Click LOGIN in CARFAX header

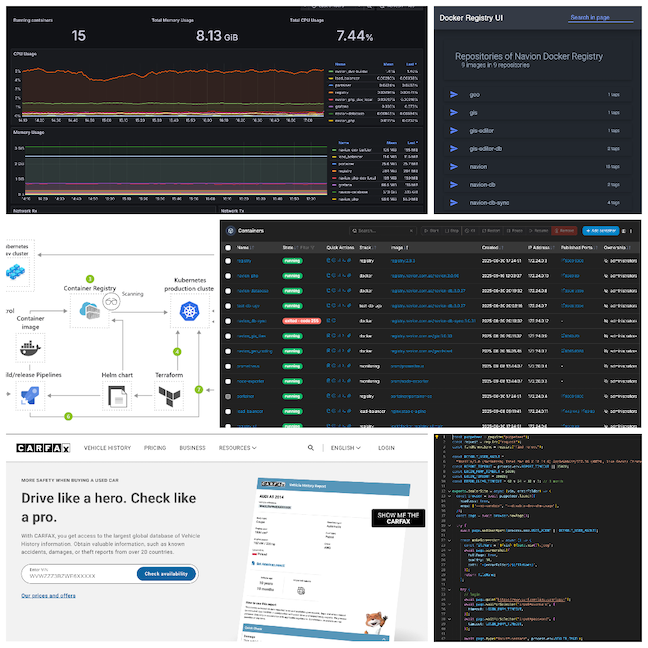(386, 448)
